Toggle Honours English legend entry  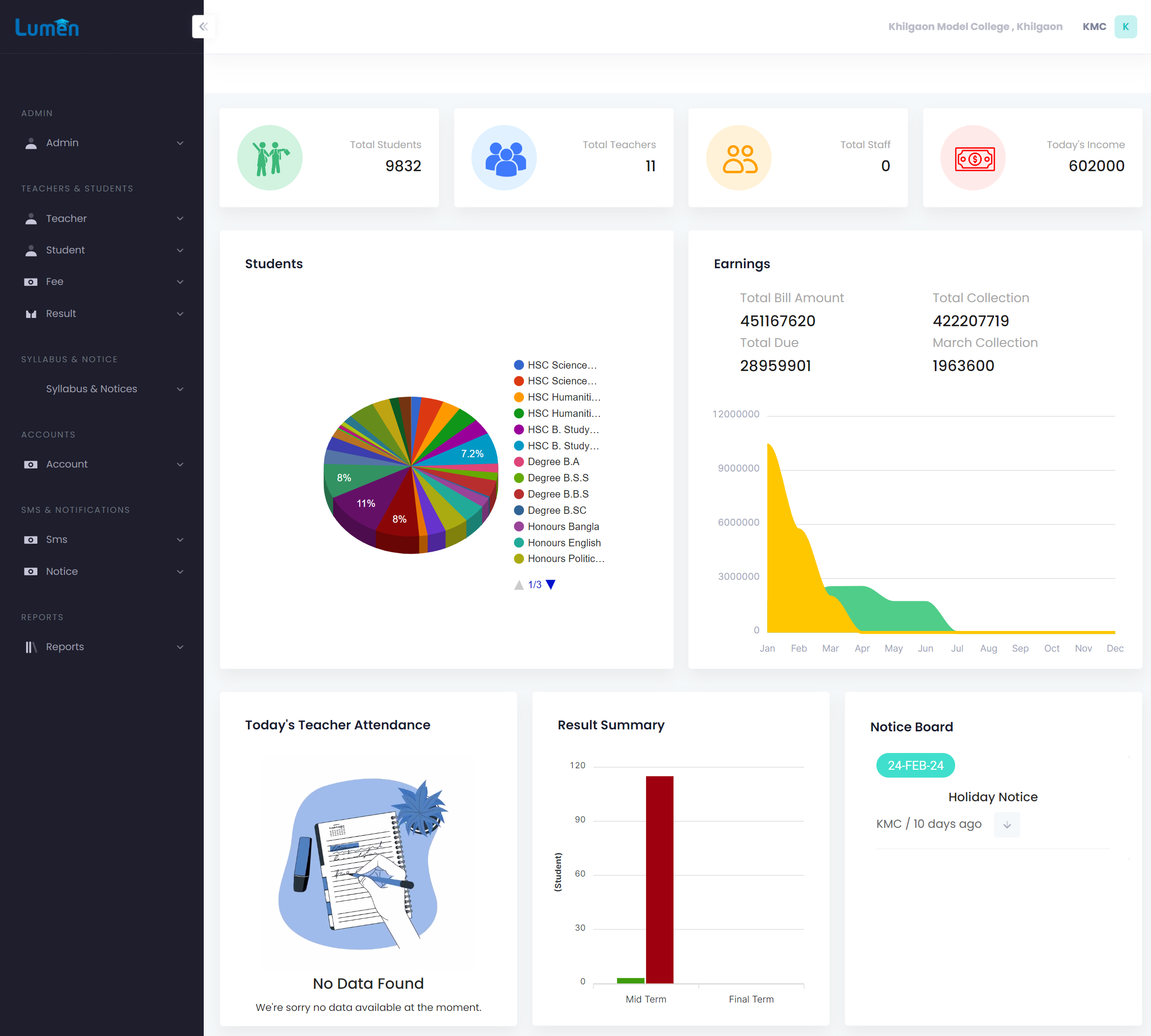pos(558,543)
